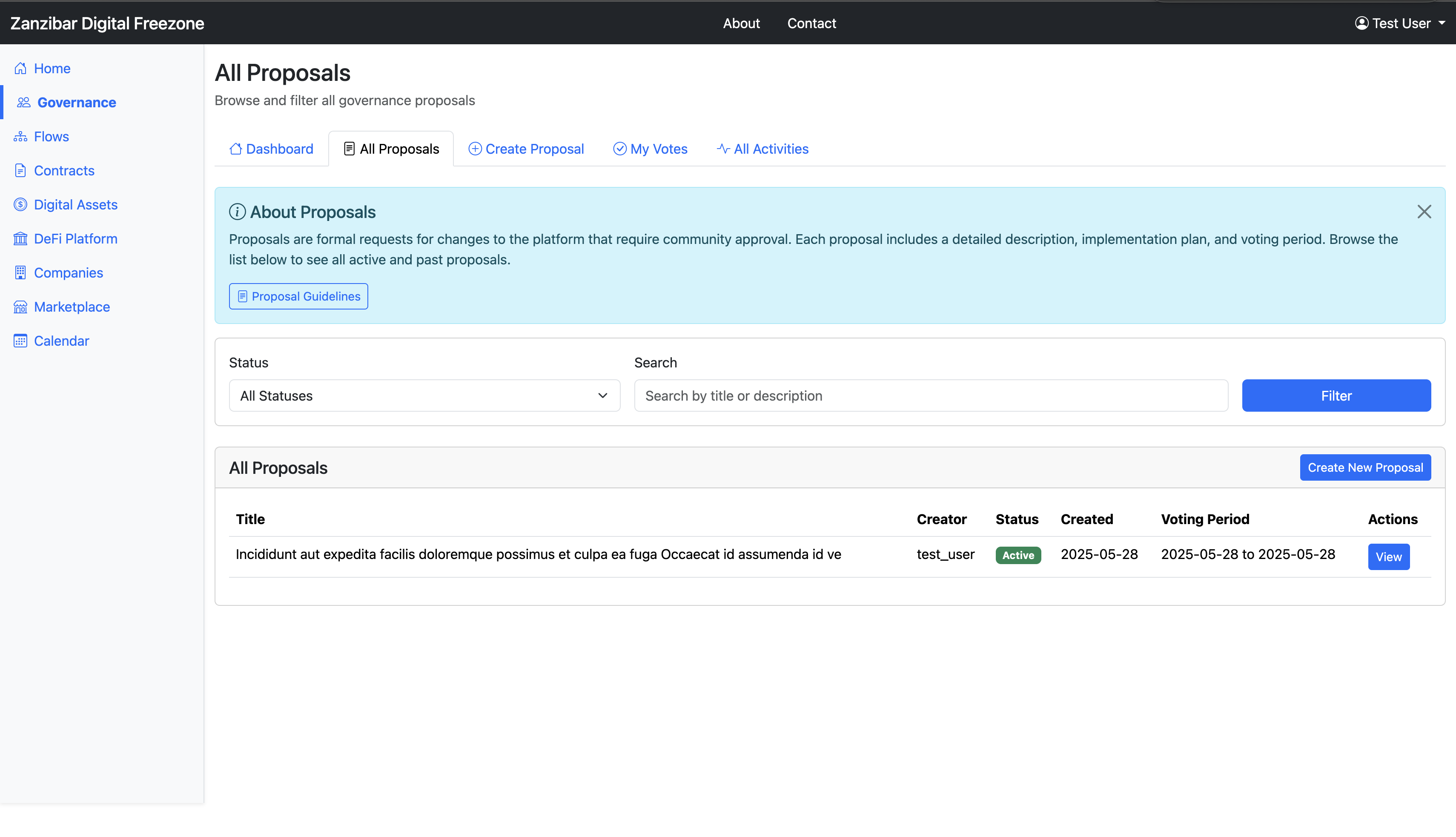Image resolution: width=1456 pixels, height=837 pixels.
Task: Click the Home house icon in sidebar
Action: pos(21,69)
